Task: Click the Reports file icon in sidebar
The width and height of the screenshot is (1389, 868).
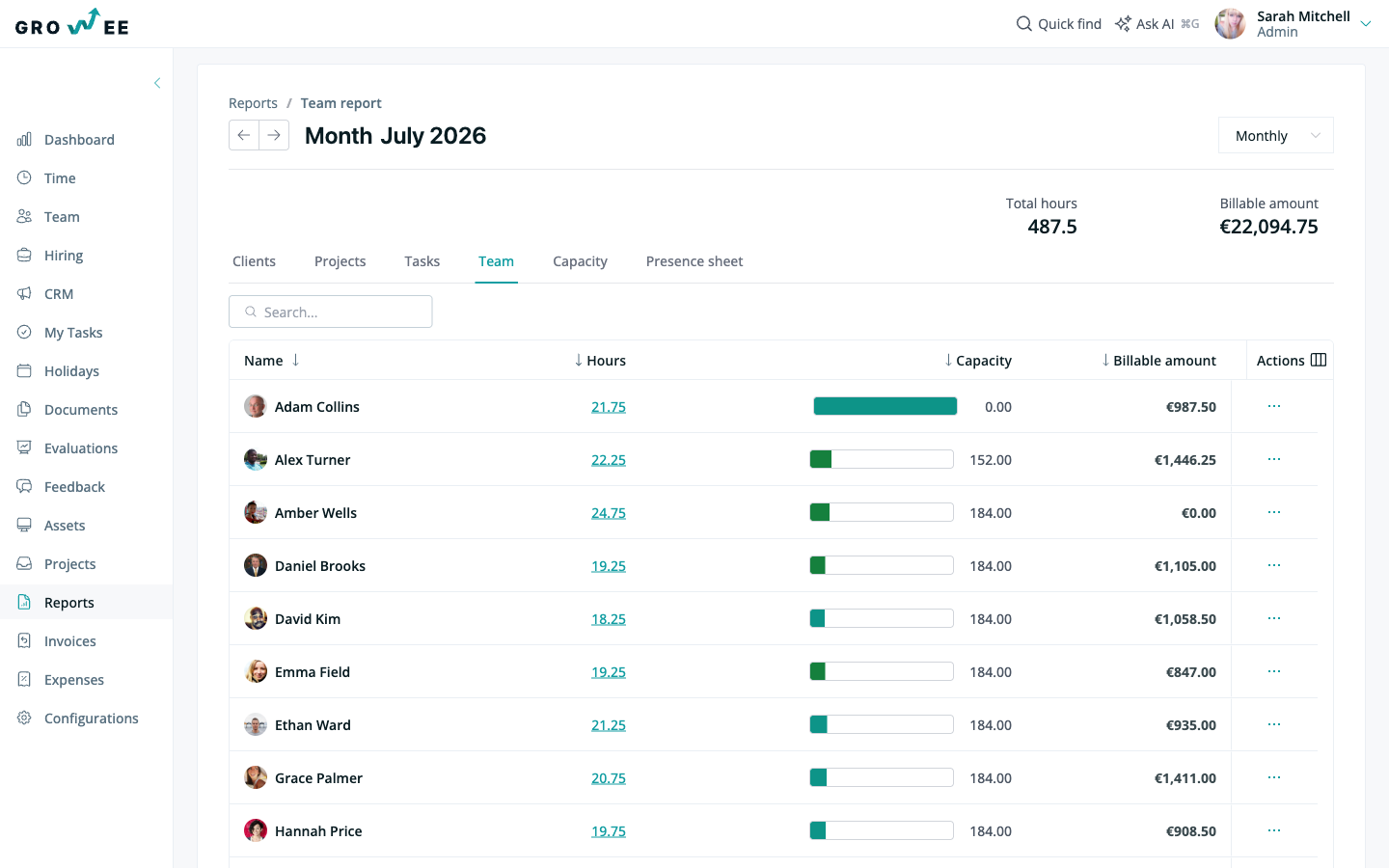Action: [x=24, y=603]
